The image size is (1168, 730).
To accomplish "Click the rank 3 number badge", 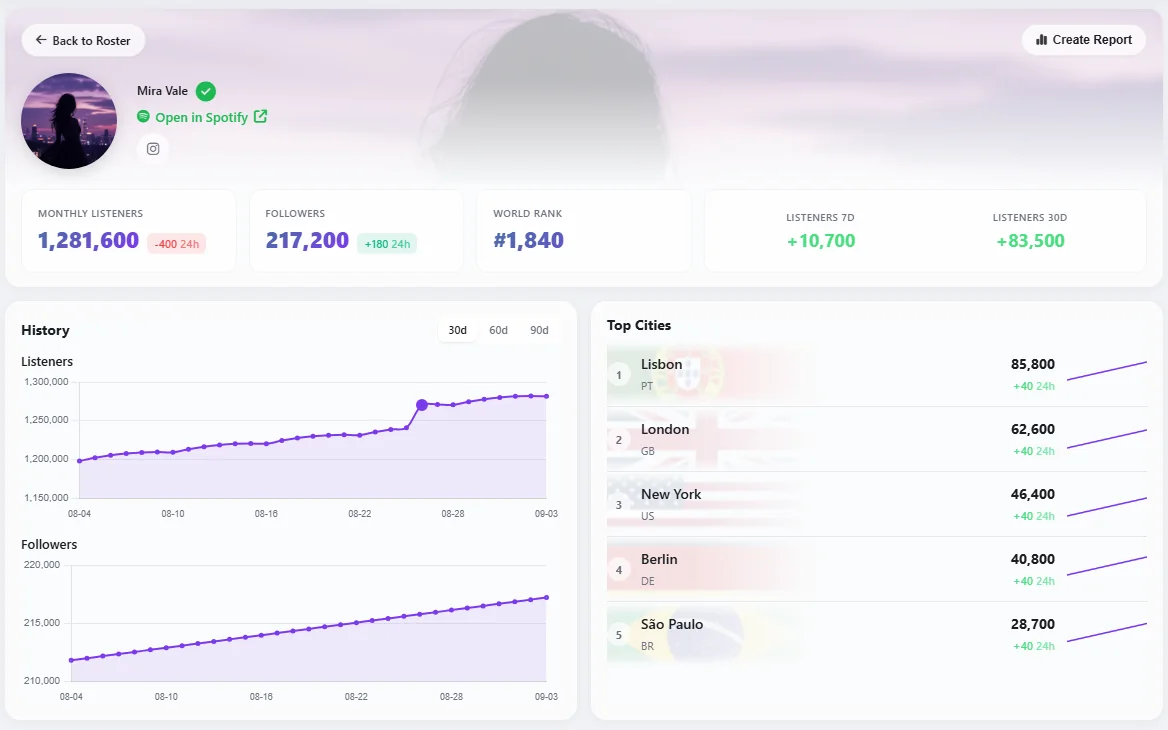I will [619, 505].
